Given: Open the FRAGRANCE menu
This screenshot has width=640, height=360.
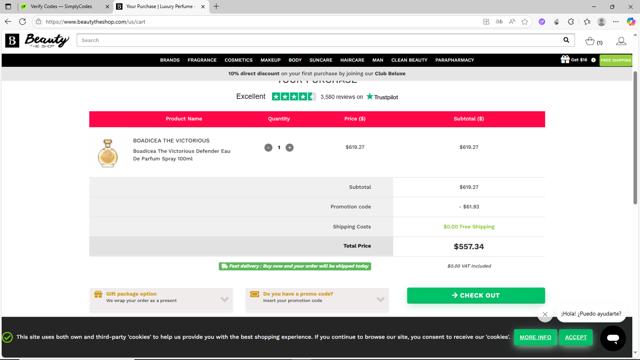Looking at the screenshot, I should [202, 60].
